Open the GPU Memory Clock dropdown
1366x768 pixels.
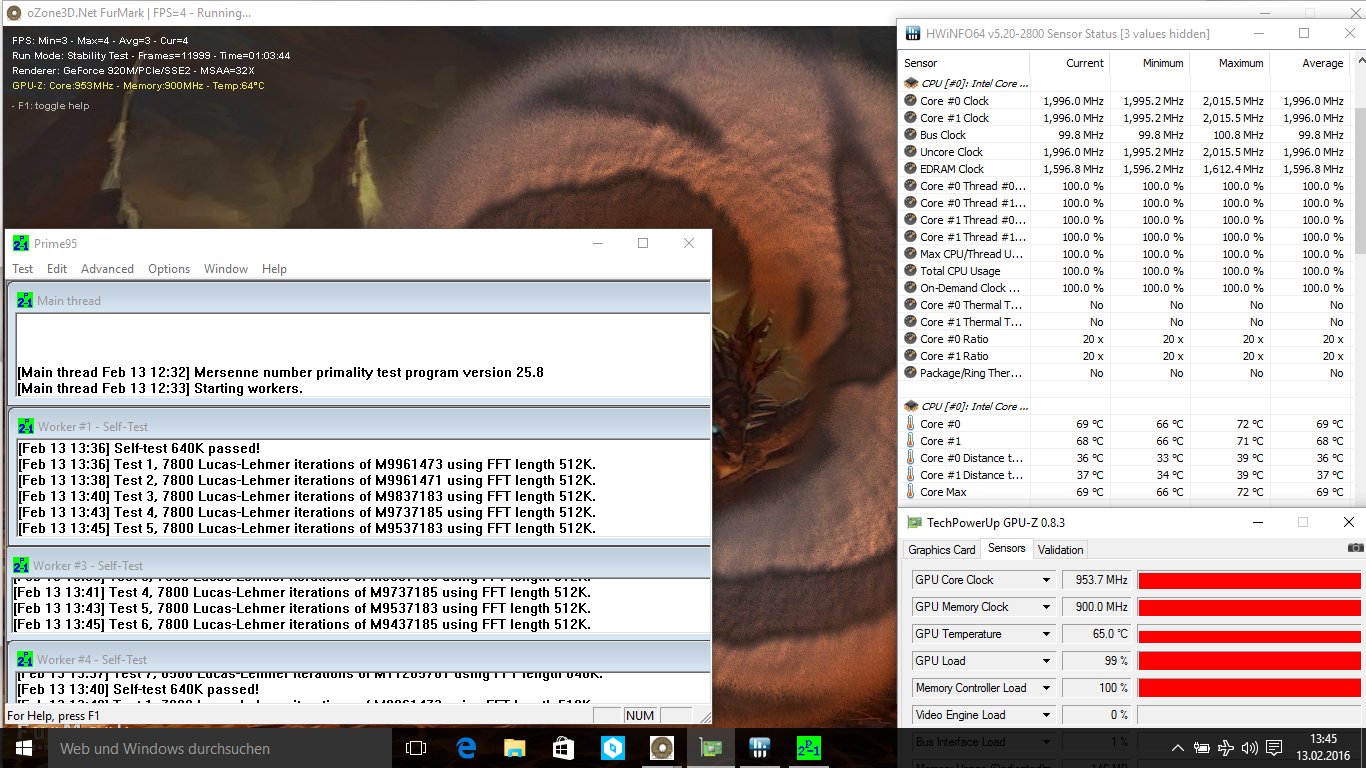coord(1046,607)
